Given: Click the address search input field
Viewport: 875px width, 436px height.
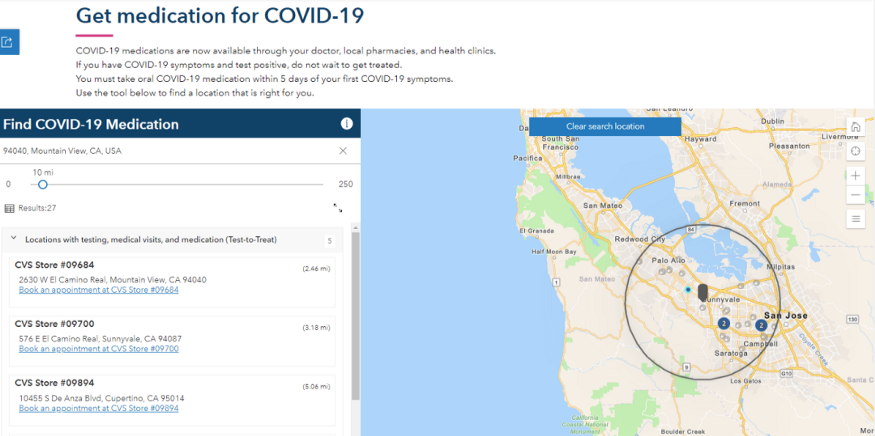Looking at the screenshot, I should (x=167, y=151).
